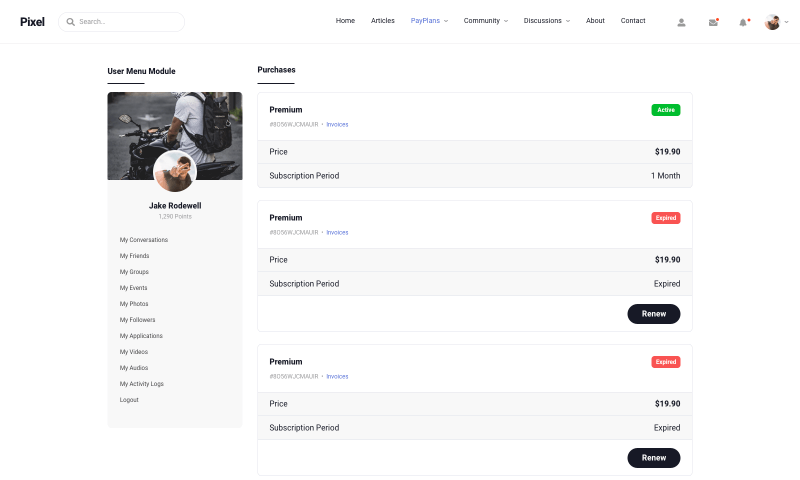Open My Events
The height and width of the screenshot is (480, 800).
coord(133,288)
